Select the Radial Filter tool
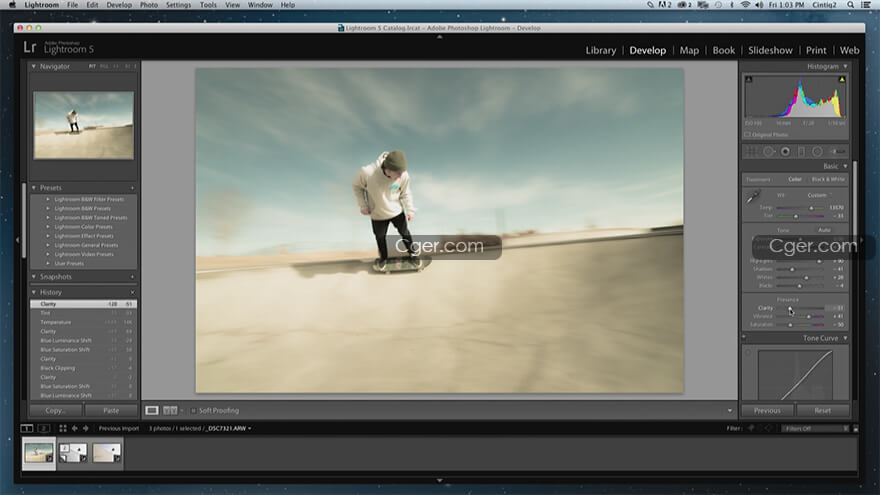 click(817, 152)
